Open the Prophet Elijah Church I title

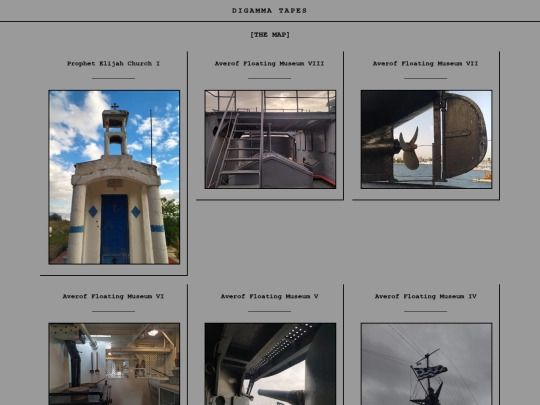pyautogui.click(x=113, y=63)
